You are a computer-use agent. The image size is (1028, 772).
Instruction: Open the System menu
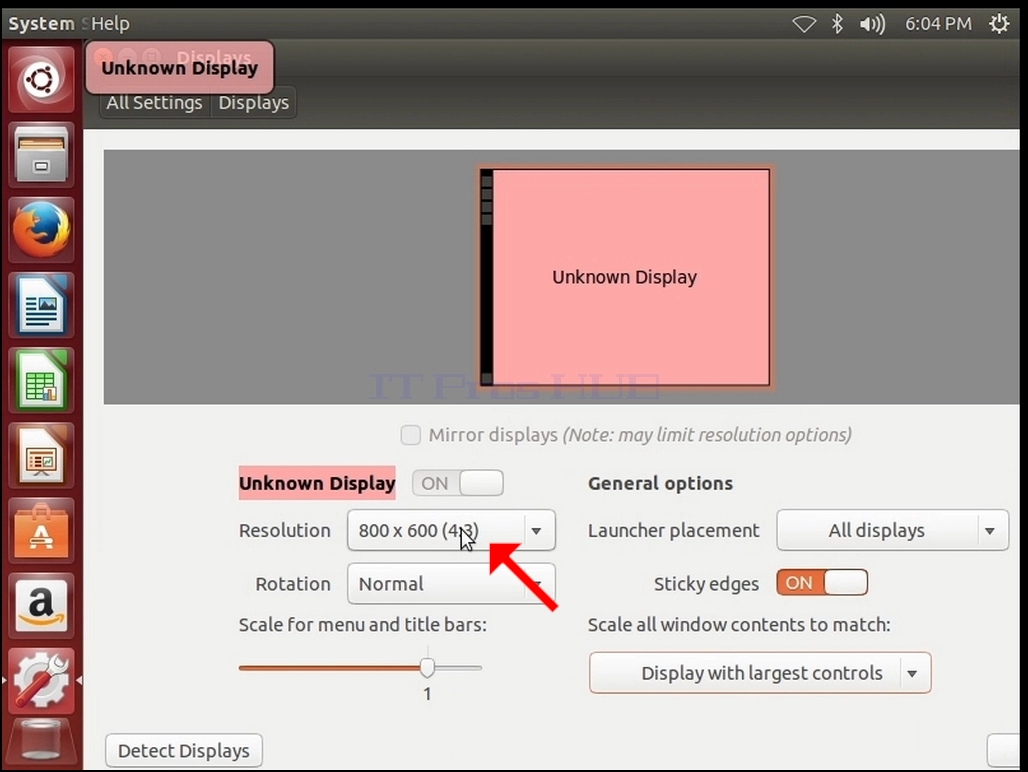pos(41,24)
